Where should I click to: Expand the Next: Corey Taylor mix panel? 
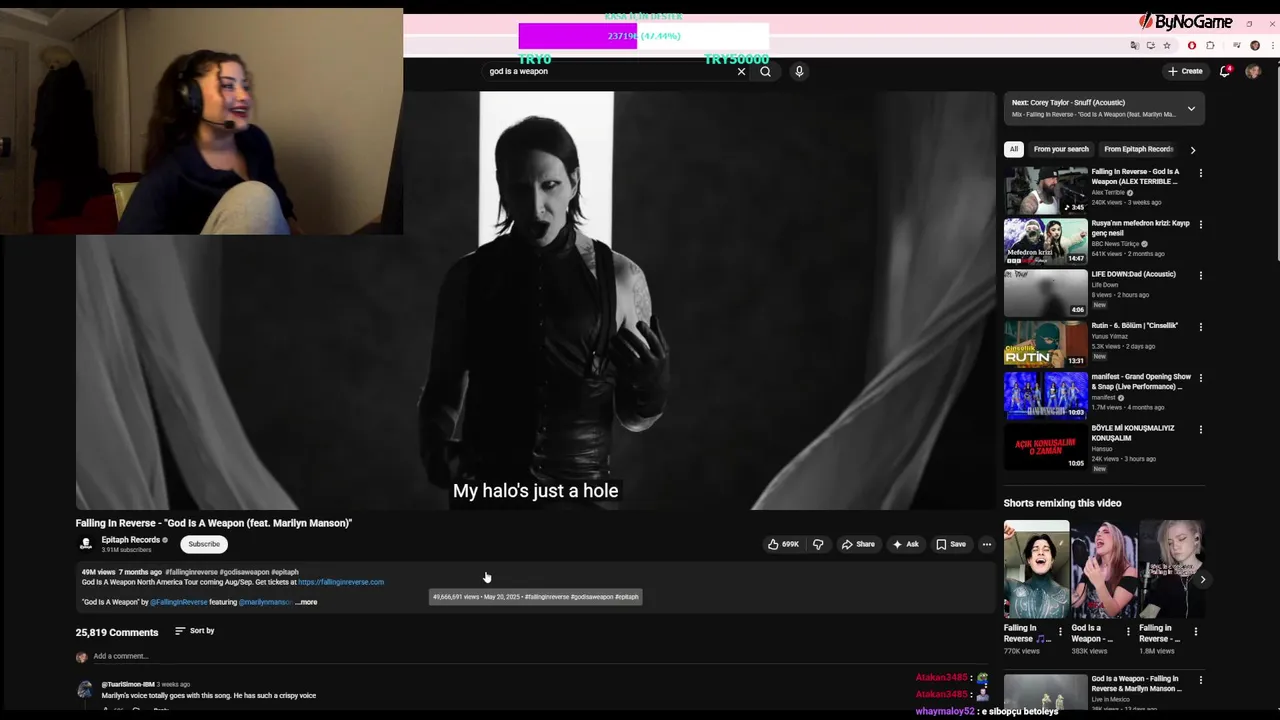point(1191,108)
